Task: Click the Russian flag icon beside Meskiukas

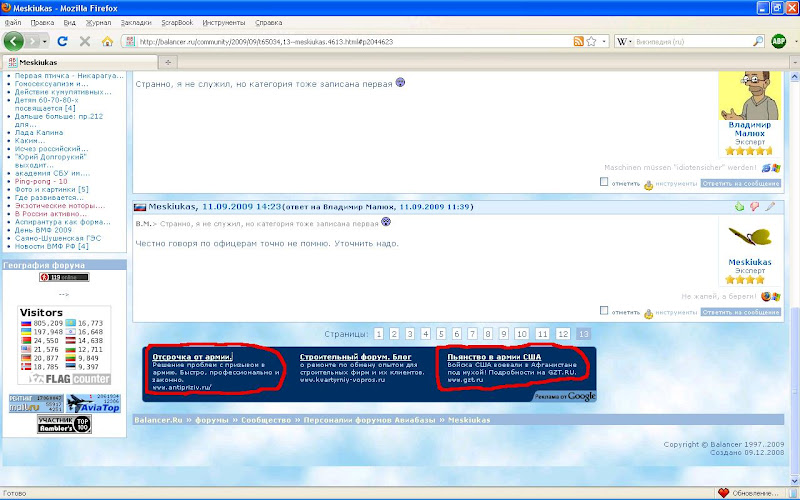Action: (140, 207)
